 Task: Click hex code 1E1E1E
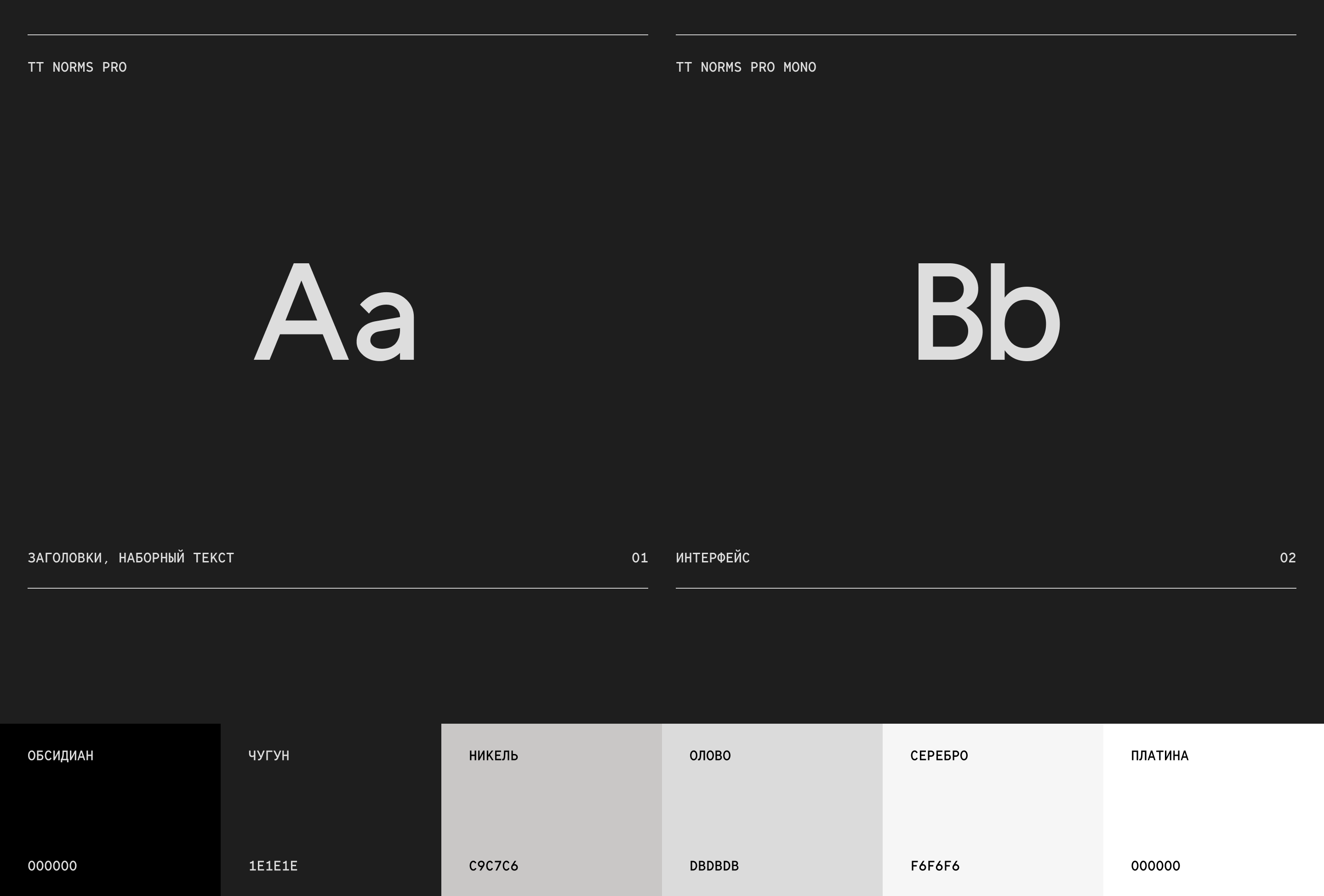[x=273, y=866]
